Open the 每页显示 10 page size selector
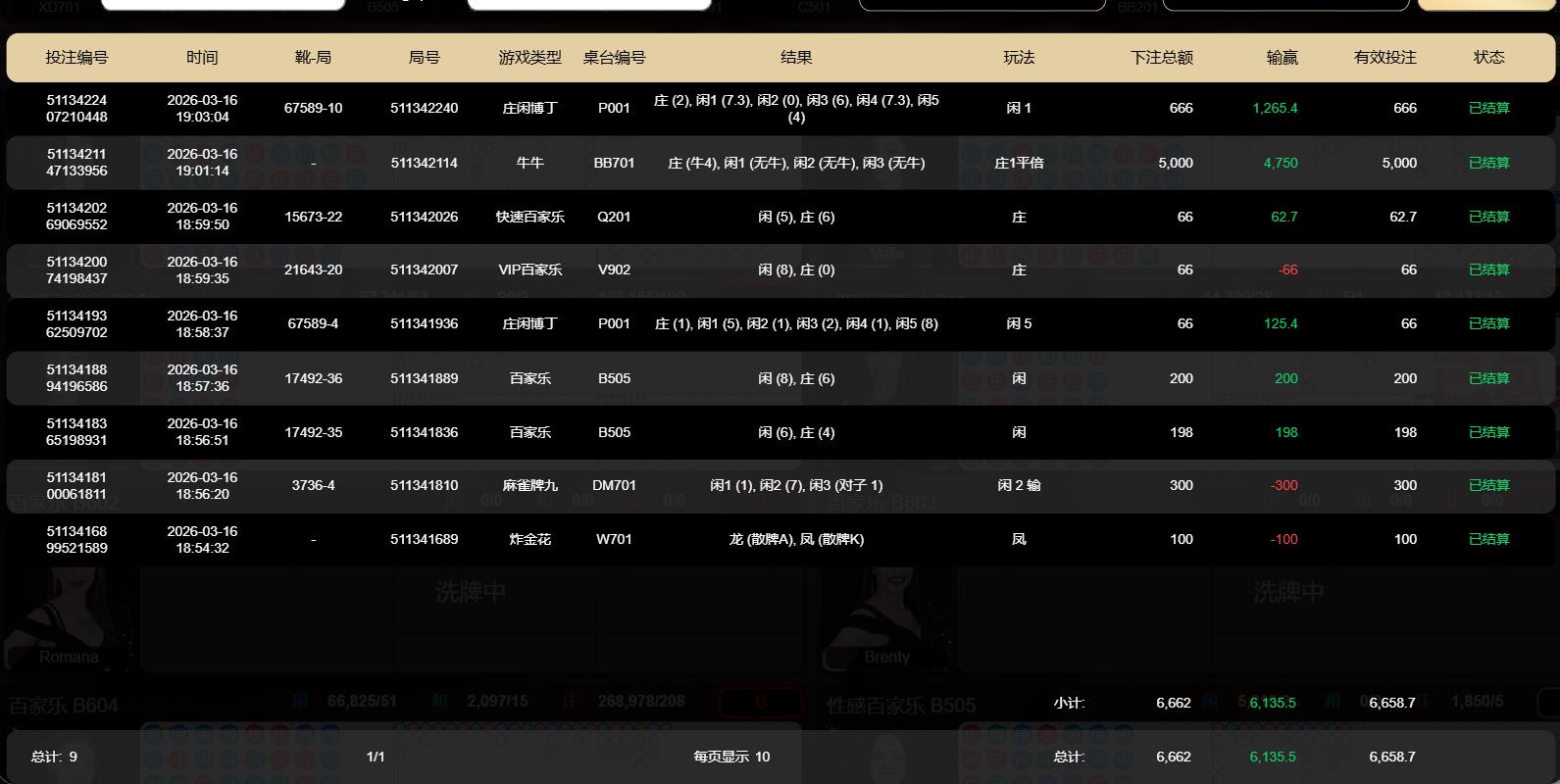The width and height of the screenshot is (1560, 784). click(731, 757)
